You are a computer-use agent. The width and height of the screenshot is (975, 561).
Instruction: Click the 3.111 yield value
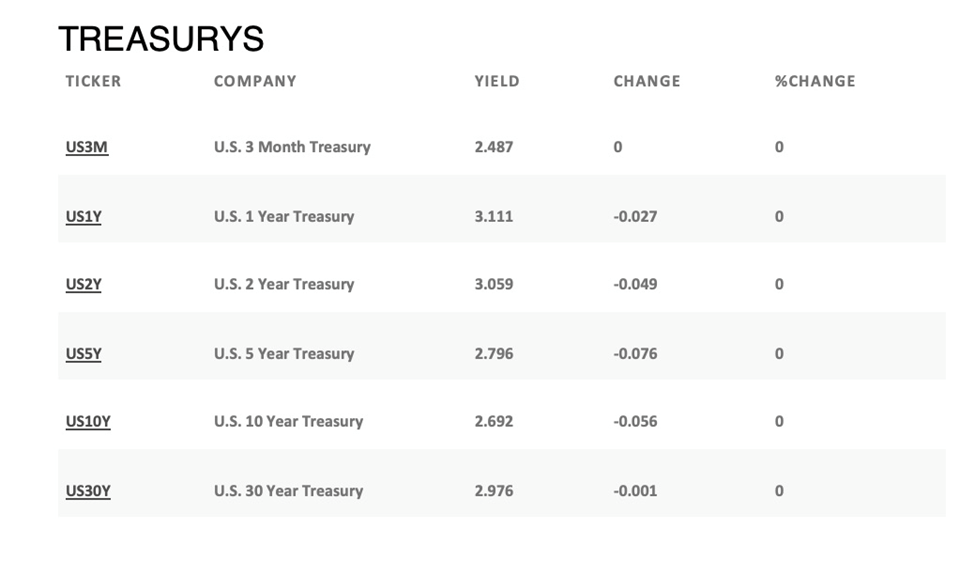pyautogui.click(x=494, y=216)
